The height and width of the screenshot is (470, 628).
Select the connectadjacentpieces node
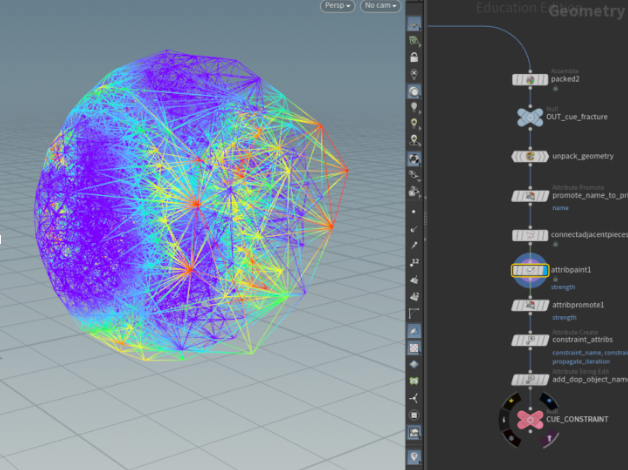click(x=530, y=235)
